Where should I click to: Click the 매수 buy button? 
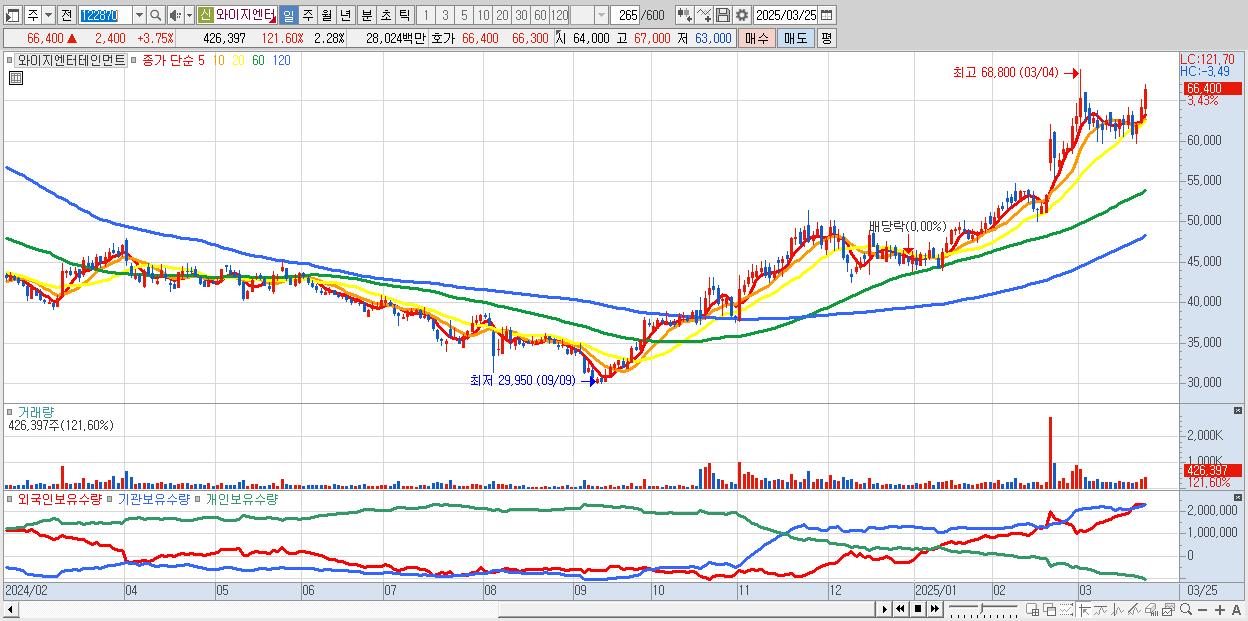[x=757, y=38]
